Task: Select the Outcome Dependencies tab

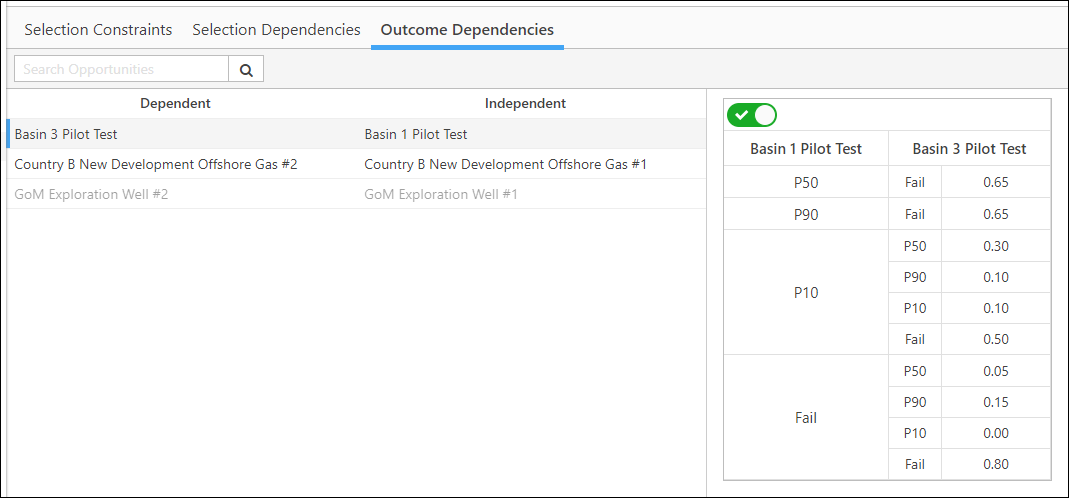Action: 467,30
